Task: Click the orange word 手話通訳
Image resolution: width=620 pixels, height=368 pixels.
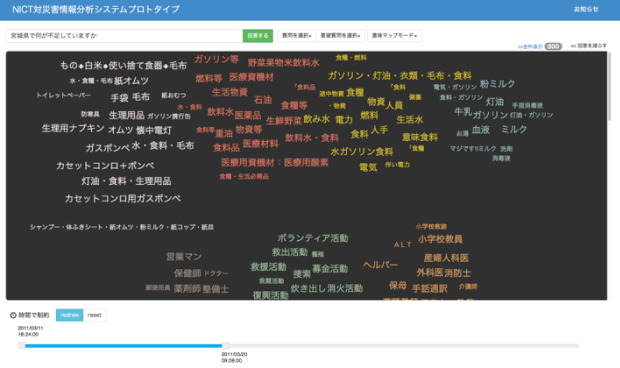Action: click(430, 289)
